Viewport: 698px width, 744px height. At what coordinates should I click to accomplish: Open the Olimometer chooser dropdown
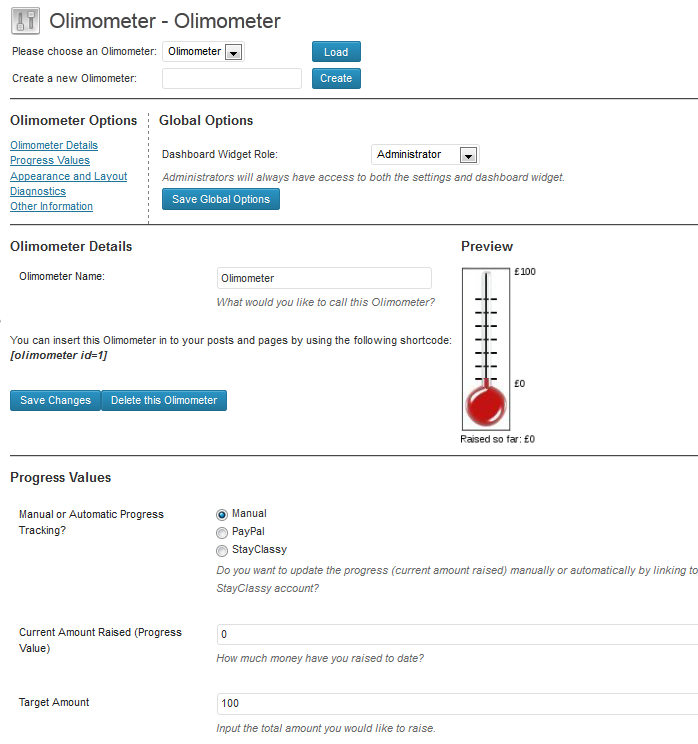204,52
